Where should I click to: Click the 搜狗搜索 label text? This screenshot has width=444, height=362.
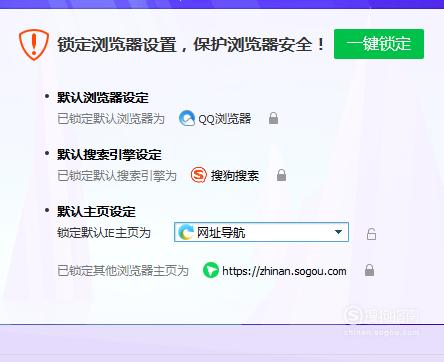(235, 175)
